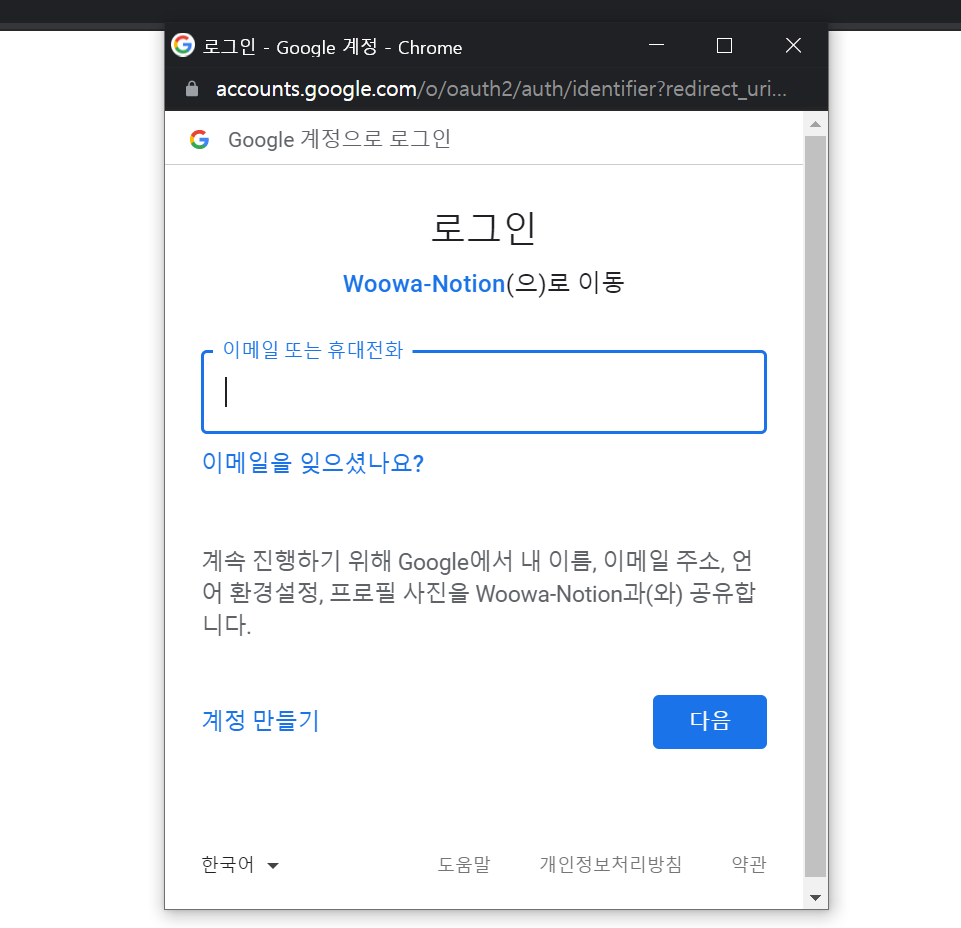The height and width of the screenshot is (928, 961).
Task: Click the 이메일을 잊으셨나요? link
Action: 313,463
